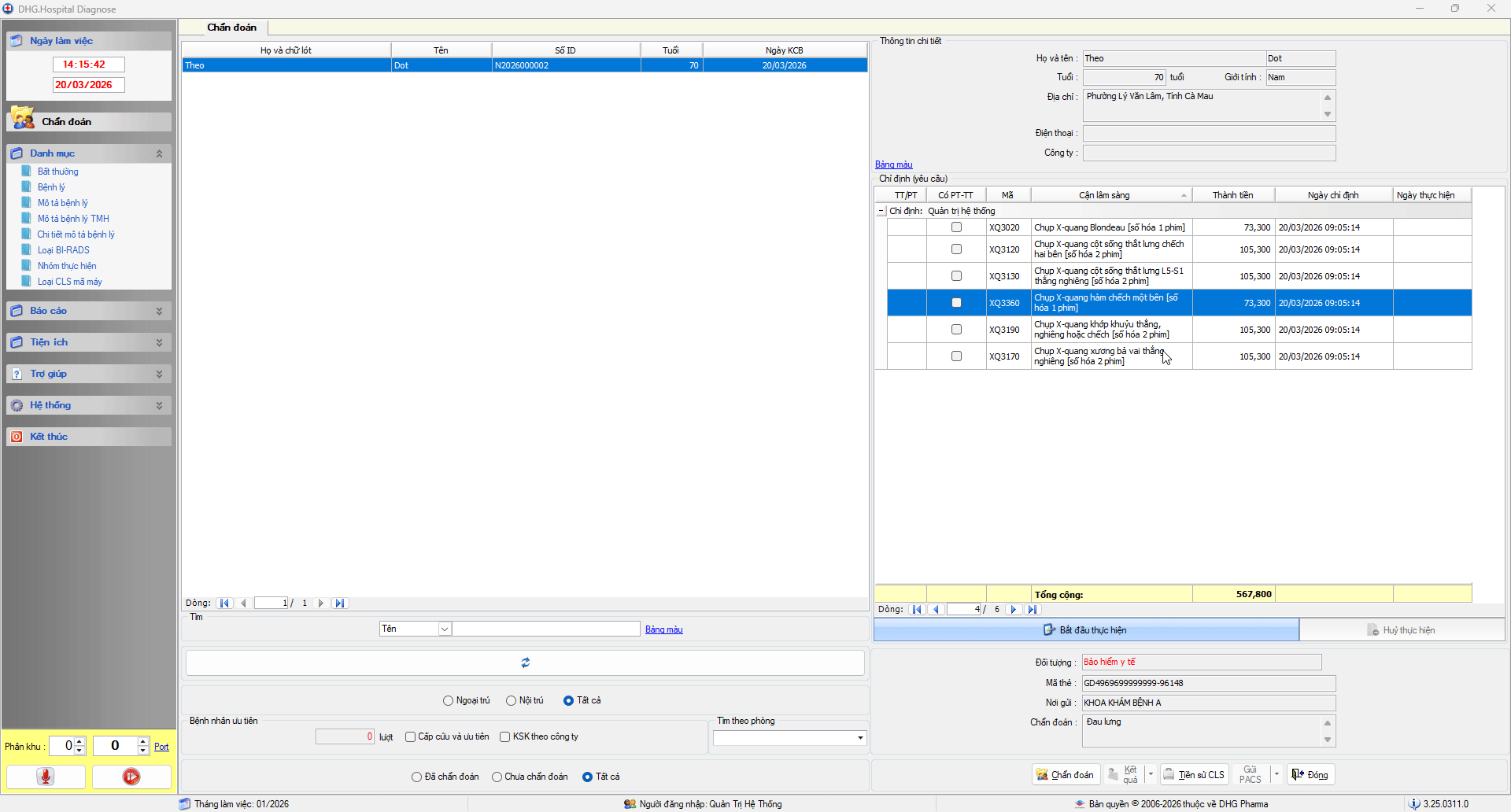Click the logged-in user icon in status bar
Screen dimensions: 1511x812
(630, 804)
